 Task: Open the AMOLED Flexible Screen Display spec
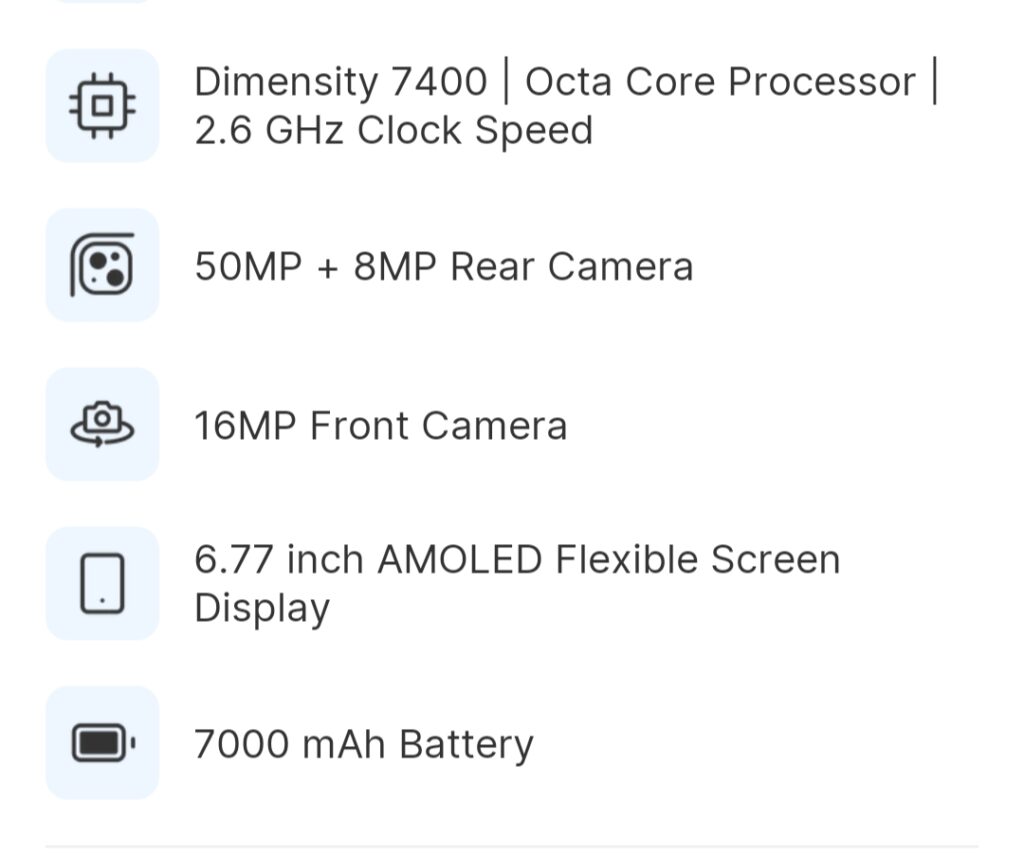[516, 583]
